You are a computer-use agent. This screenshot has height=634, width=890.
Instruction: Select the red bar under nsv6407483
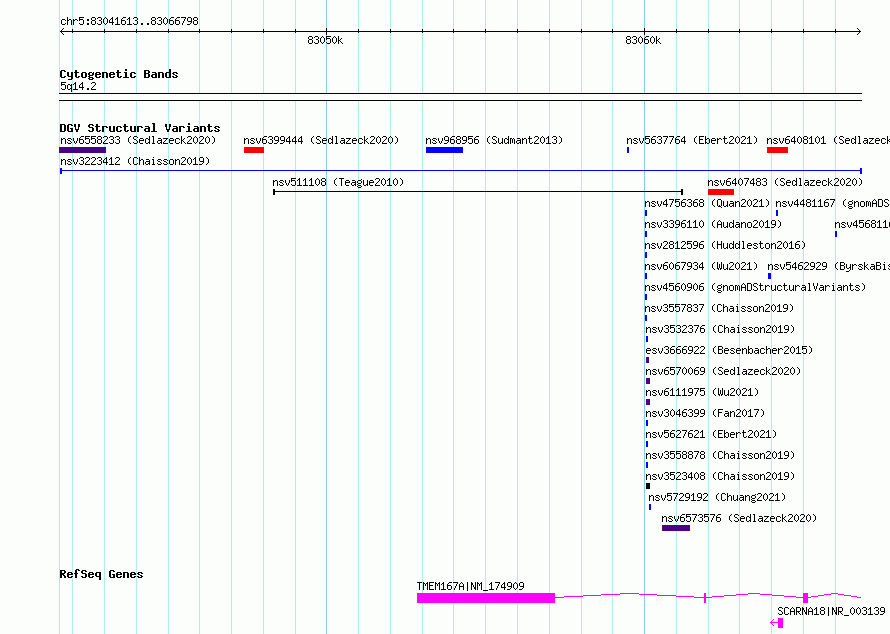(721, 192)
